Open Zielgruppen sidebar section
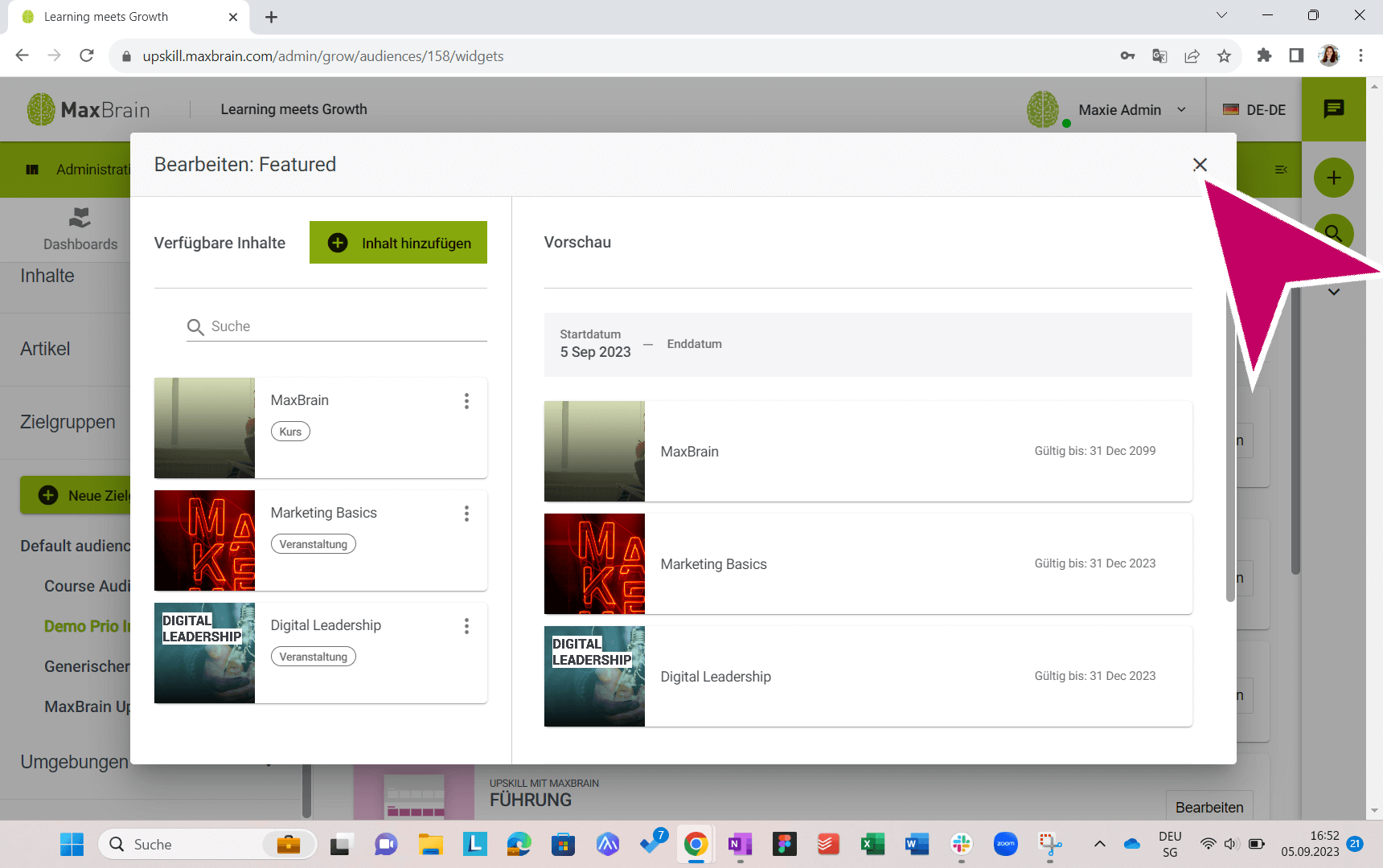Screen dimensions: 1383x868 click(x=68, y=422)
